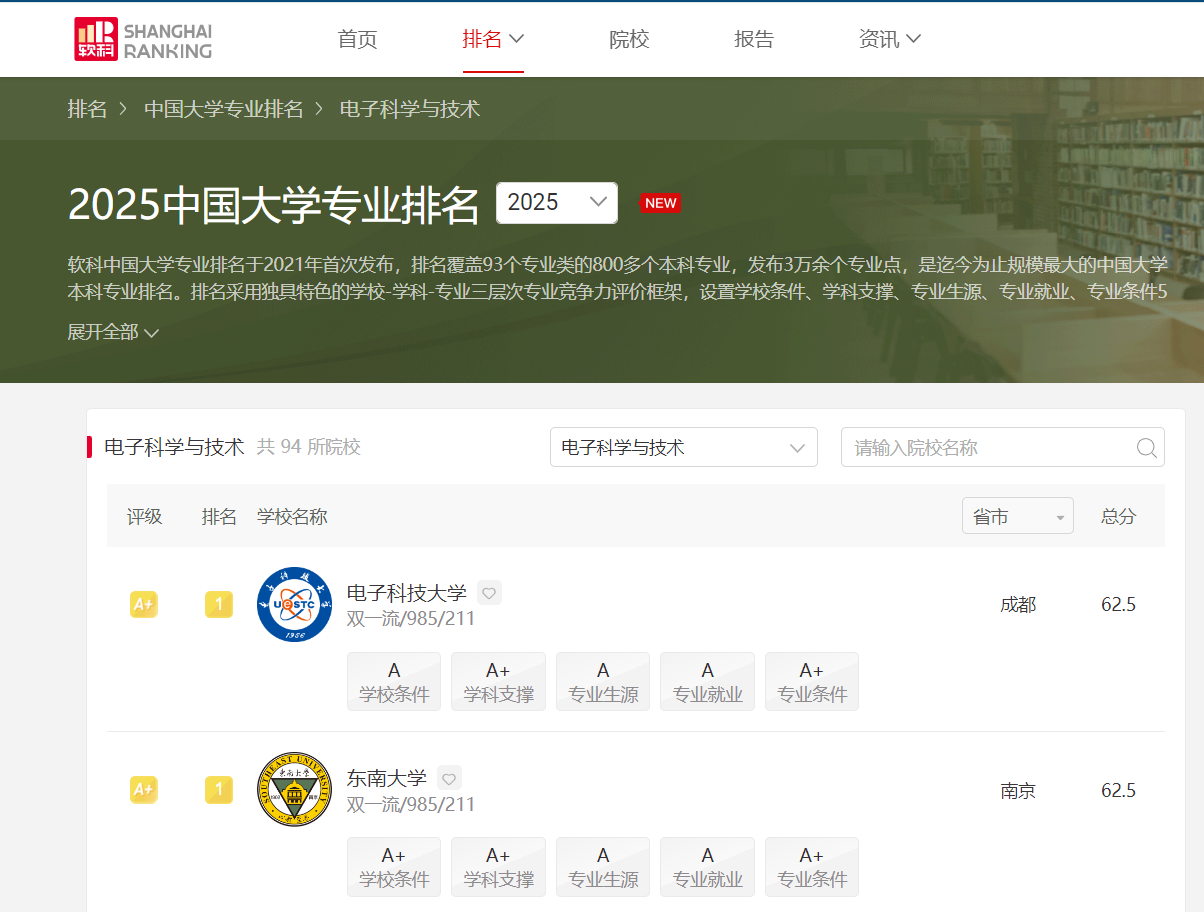1204x912 pixels.
Task: Click 电子科技大学's 学科支撑 A+ tile
Action: pos(498,682)
